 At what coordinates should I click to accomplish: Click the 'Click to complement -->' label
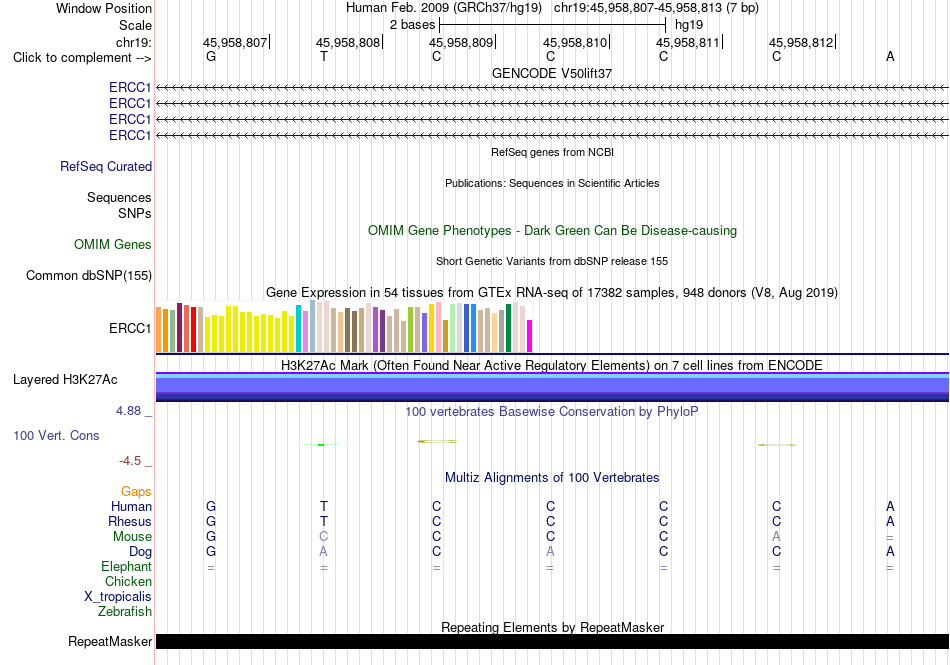pyautogui.click(x=82, y=58)
